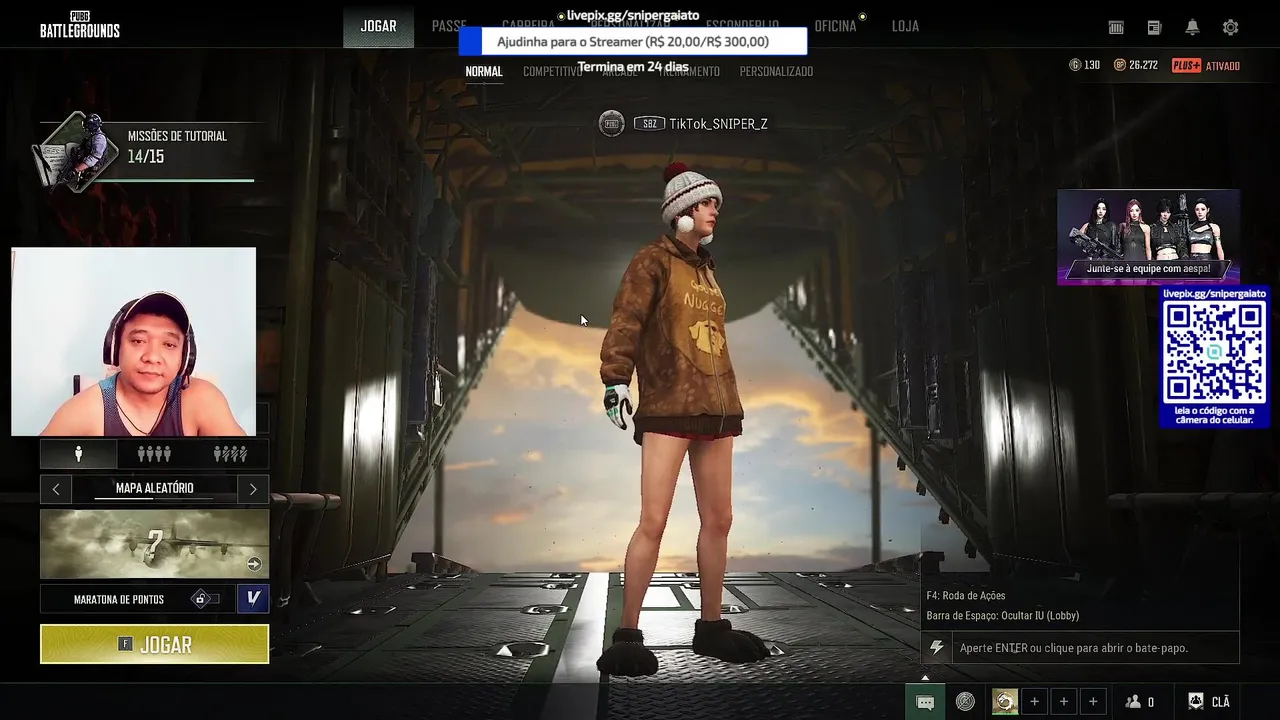Collapse the chat panel with the small up arrow
Screen dimensions: 1280x720
click(x=925, y=678)
